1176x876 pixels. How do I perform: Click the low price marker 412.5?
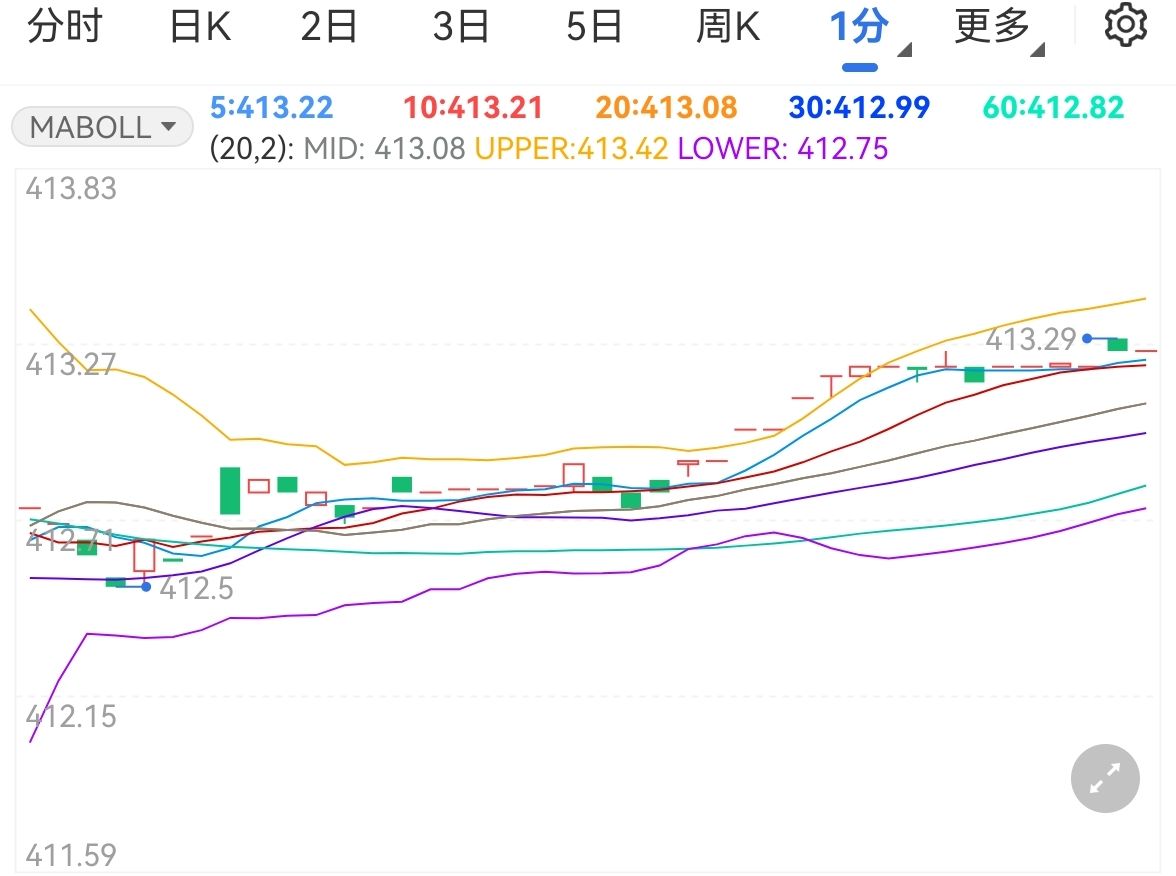click(x=196, y=589)
